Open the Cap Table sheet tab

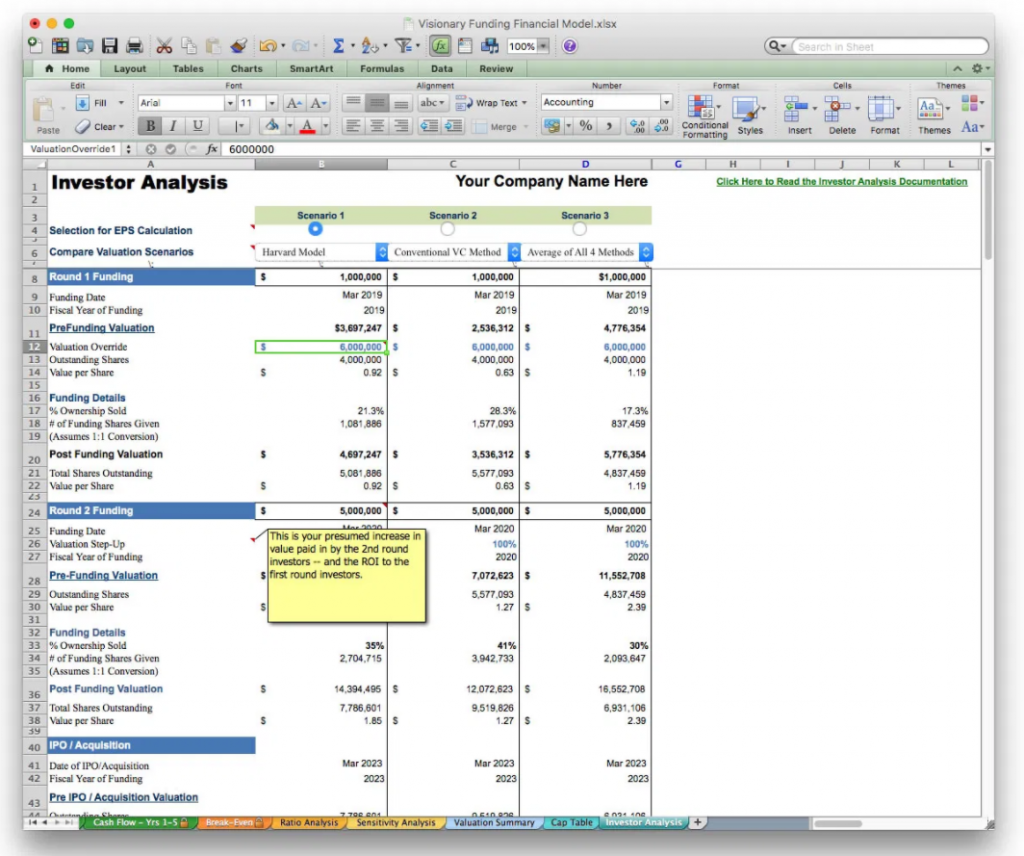(x=571, y=822)
